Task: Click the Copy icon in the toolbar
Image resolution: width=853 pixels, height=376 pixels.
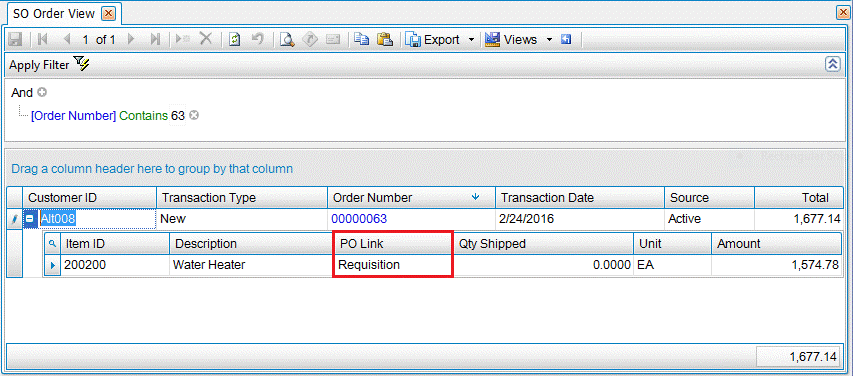Action: point(361,40)
